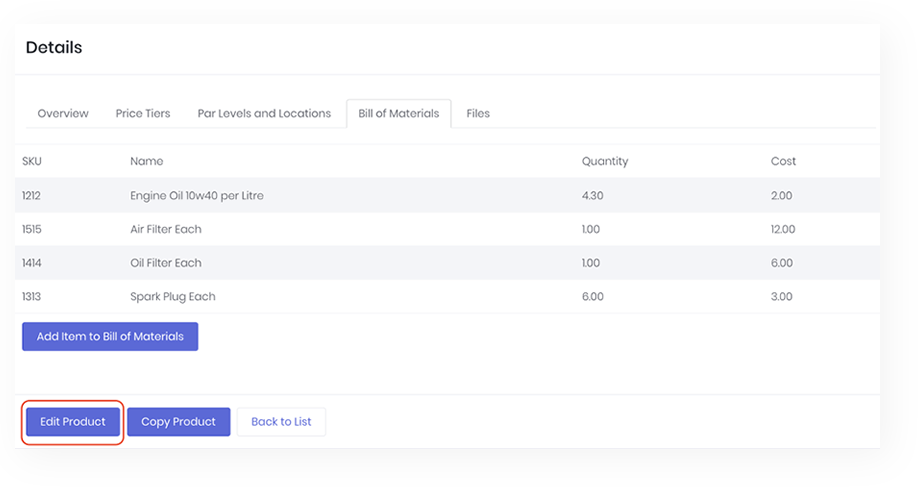Click the 6.00 quantity for Spark Plug
The height and width of the screenshot is (487, 918).
[x=592, y=297]
